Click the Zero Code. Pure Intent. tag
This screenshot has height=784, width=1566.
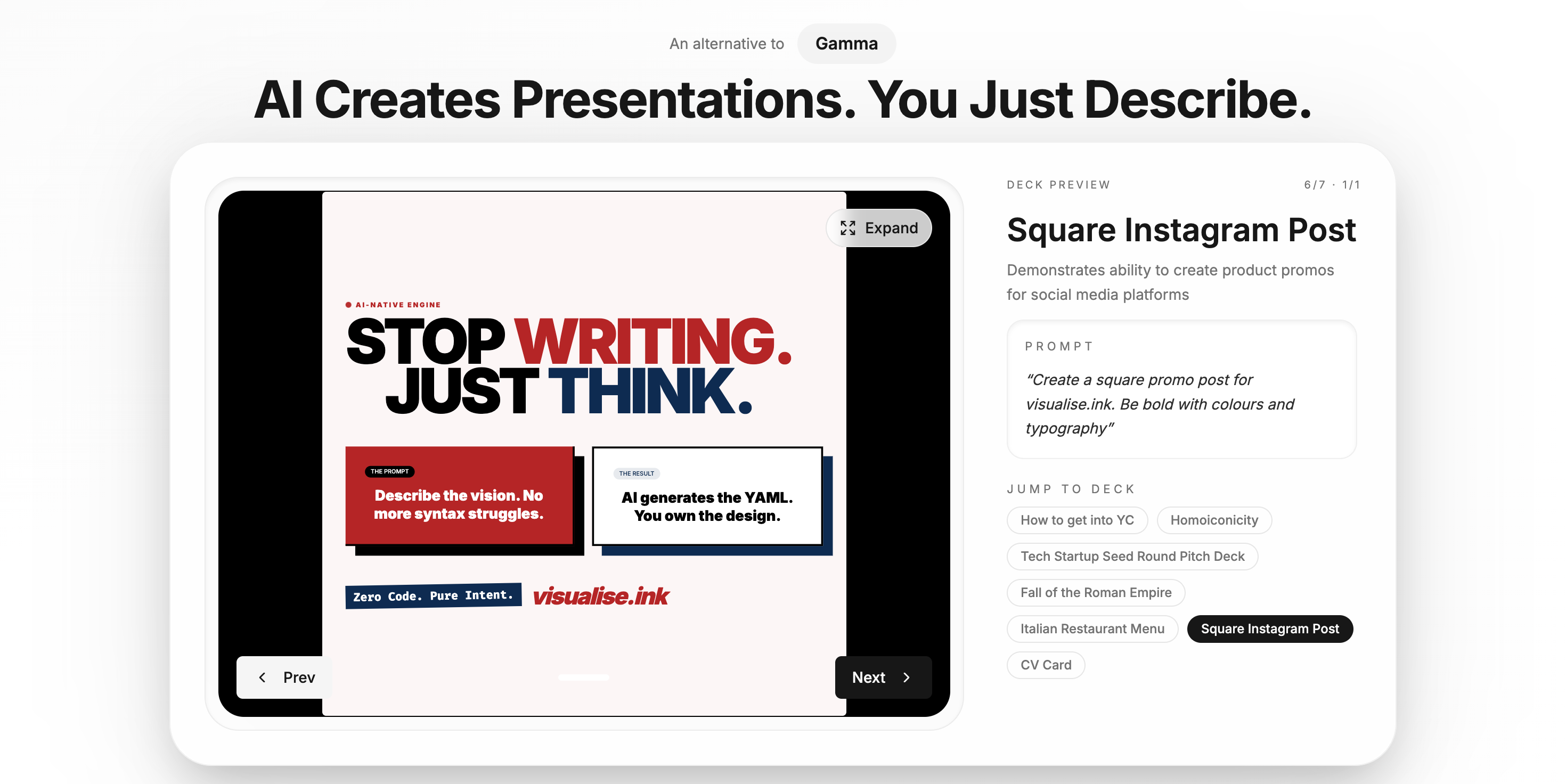[433, 595]
